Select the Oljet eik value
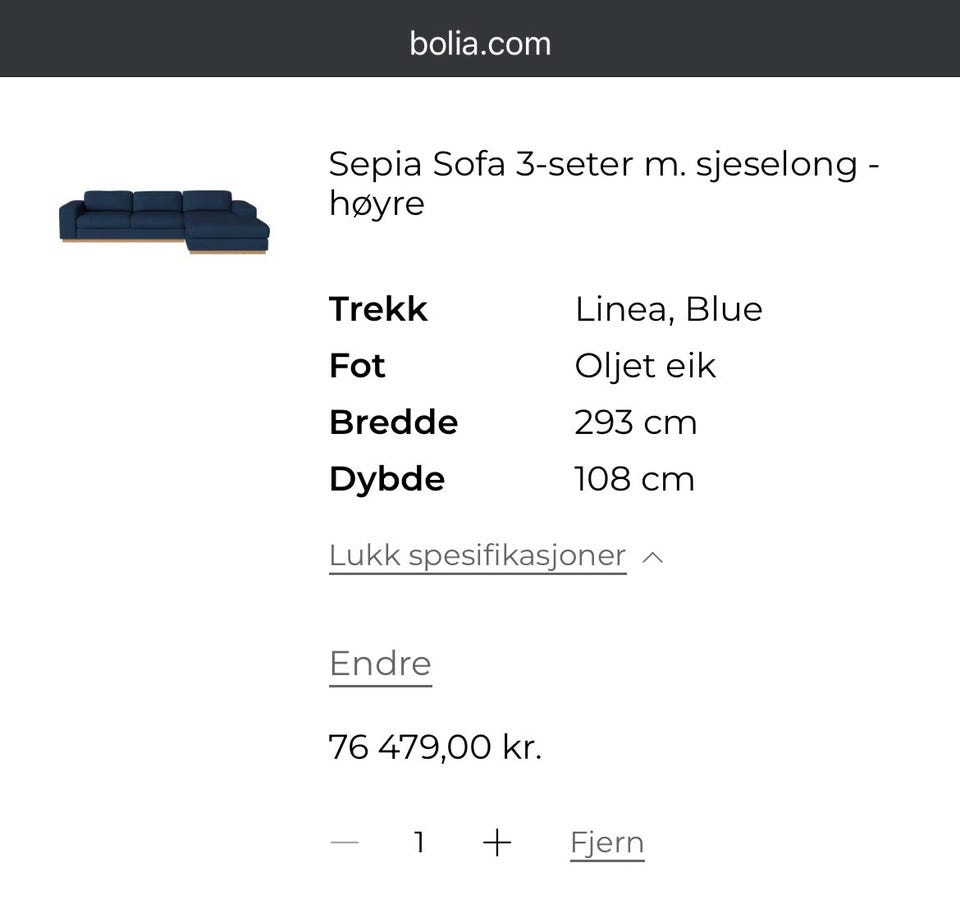The width and height of the screenshot is (960, 913). 645,366
